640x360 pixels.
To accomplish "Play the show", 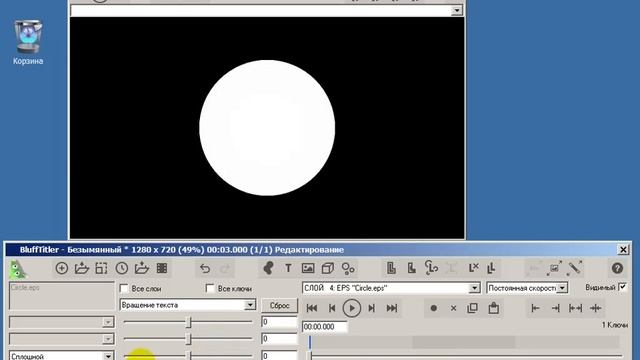I will pyautogui.click(x=351, y=308).
